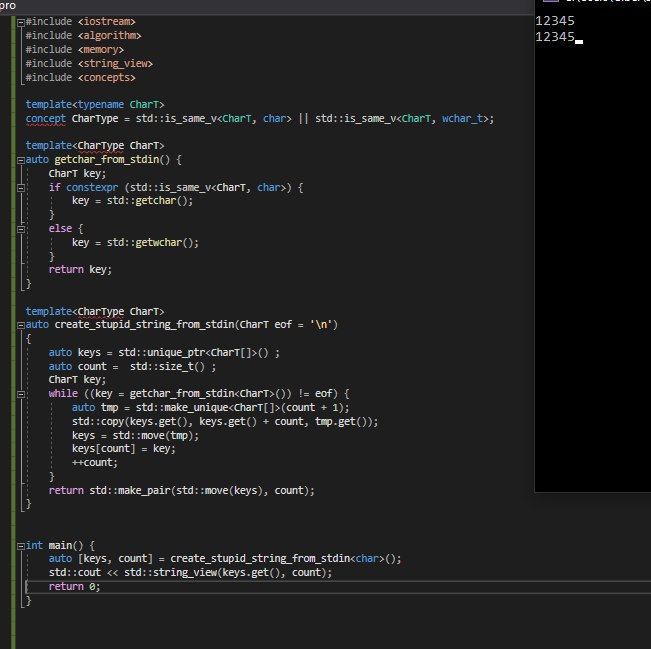651x649 pixels.
Task: Click the '#include <algorithm>' line
Action: (x=83, y=36)
